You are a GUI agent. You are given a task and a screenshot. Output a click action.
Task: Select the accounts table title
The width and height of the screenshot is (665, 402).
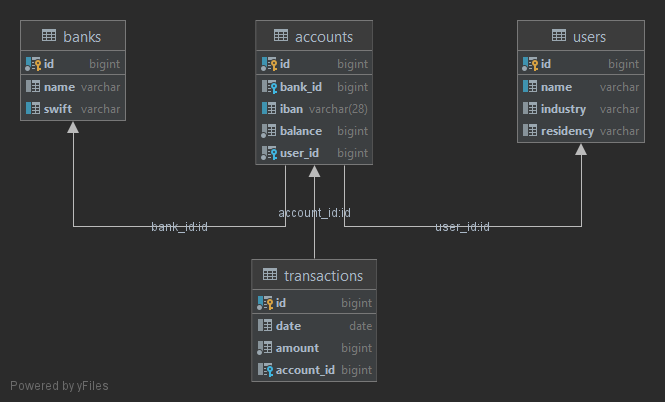(324, 37)
